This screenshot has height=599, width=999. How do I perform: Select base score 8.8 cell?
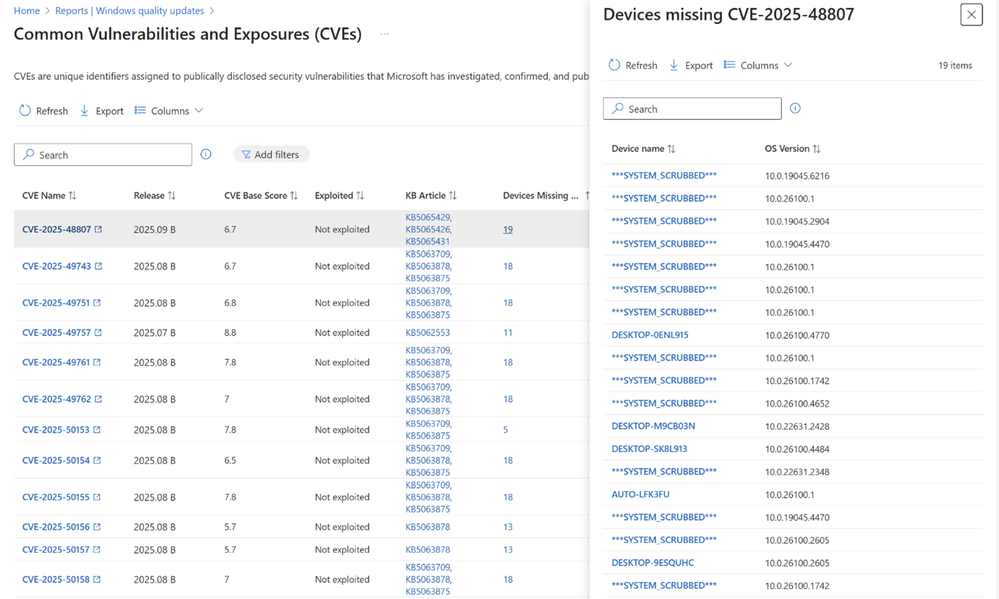(230, 333)
